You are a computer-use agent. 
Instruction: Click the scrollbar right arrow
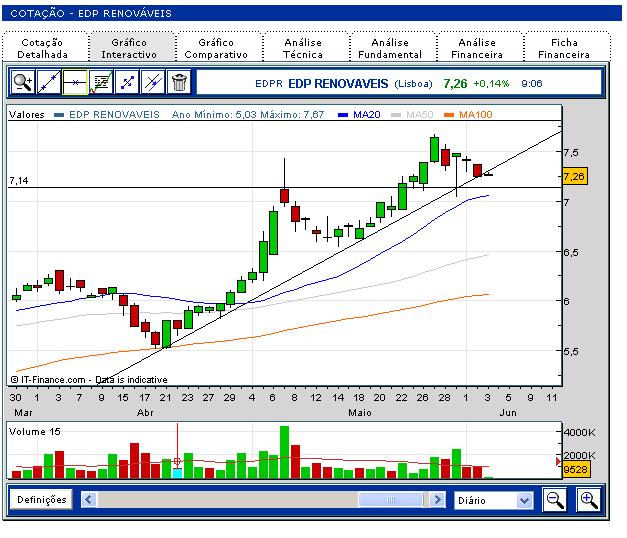(x=437, y=500)
